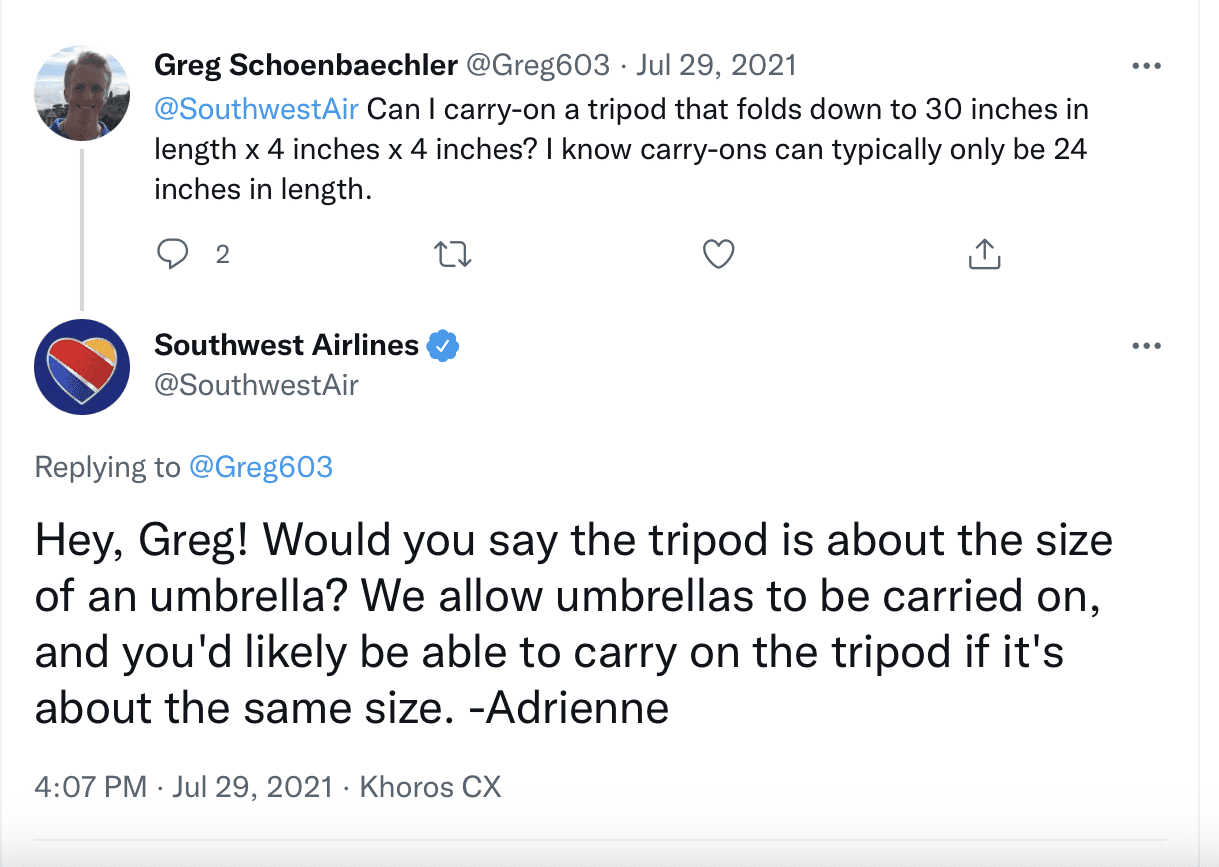Open the 4:07 PM · Jul 29, 2021 timestamp

[183, 787]
